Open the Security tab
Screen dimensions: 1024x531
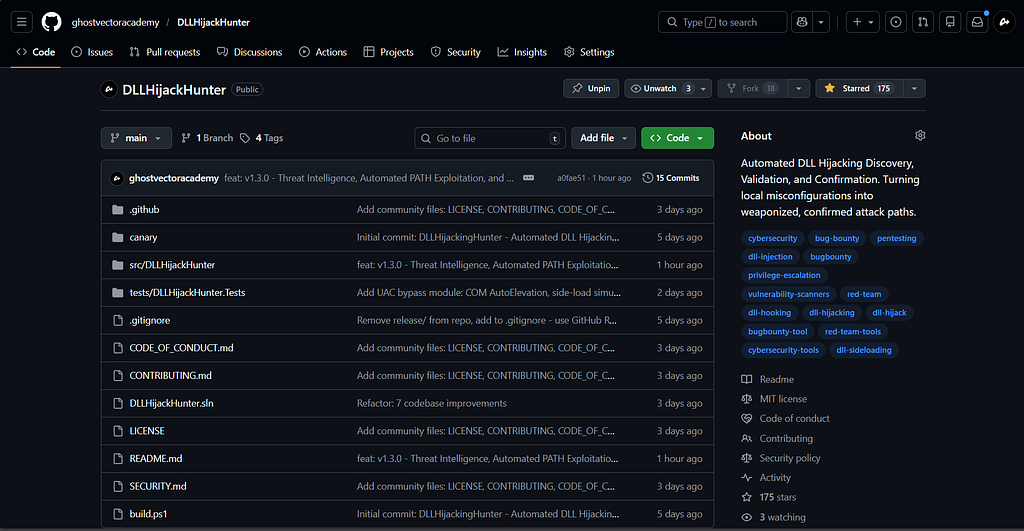point(456,52)
